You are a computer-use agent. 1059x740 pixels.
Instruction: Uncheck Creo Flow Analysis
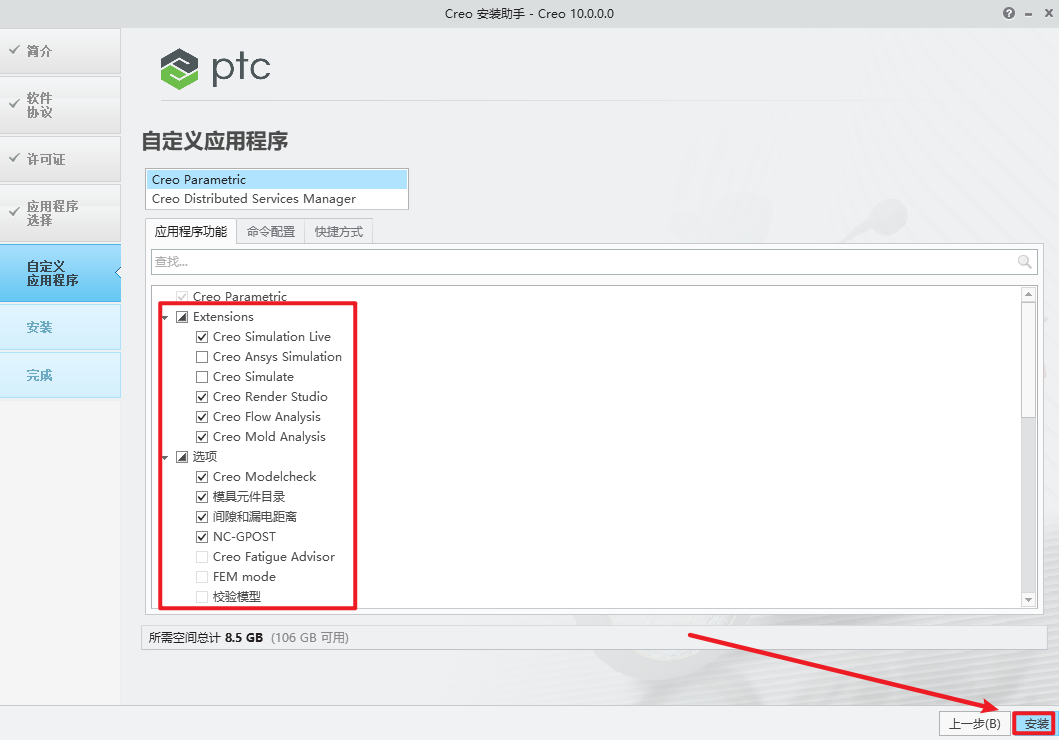coord(202,416)
